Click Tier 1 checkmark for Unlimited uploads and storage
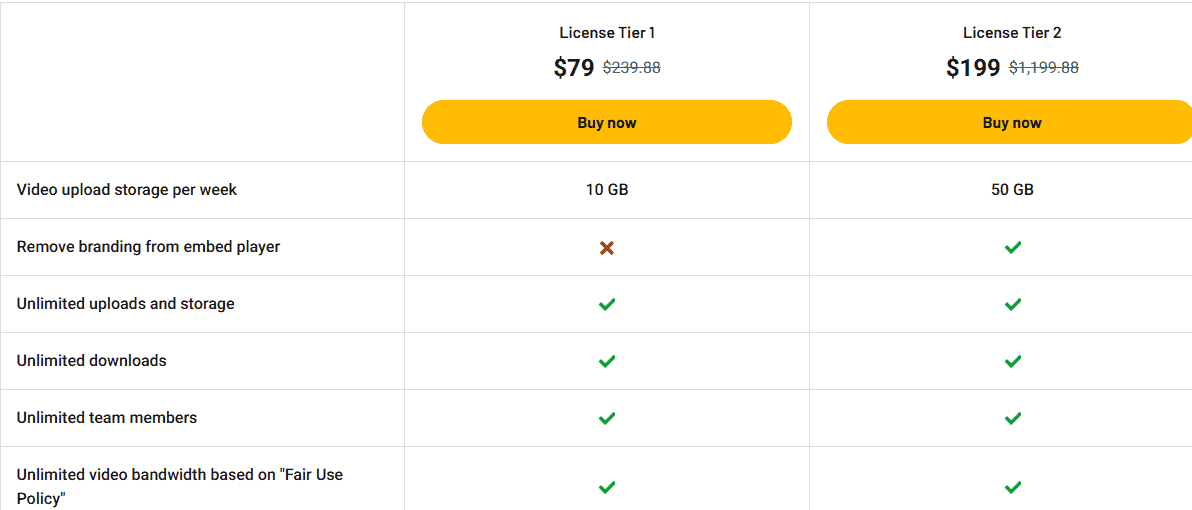Viewport: 1192px width, 510px height. (607, 304)
